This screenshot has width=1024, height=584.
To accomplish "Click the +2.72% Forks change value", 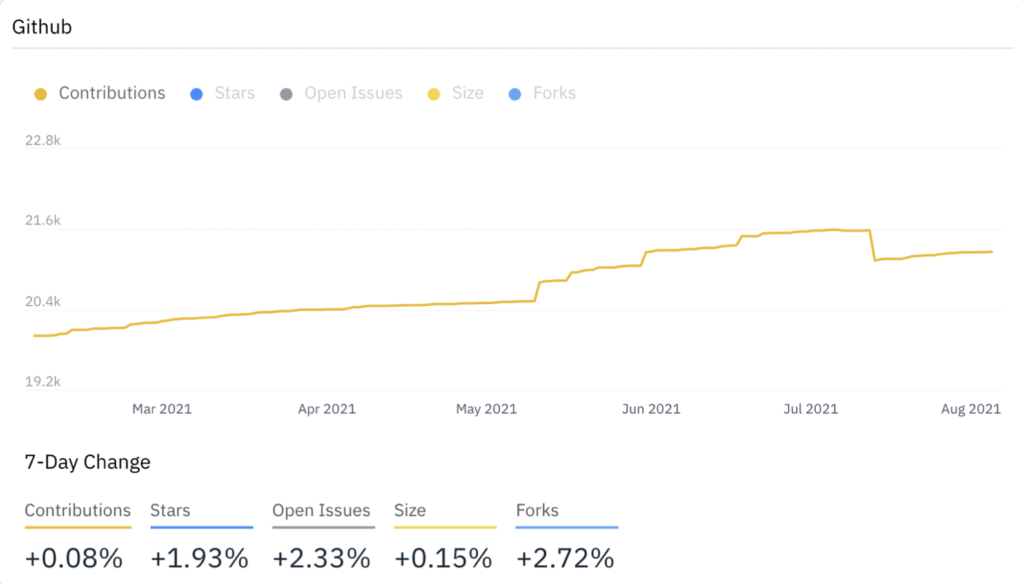I will (x=565, y=558).
